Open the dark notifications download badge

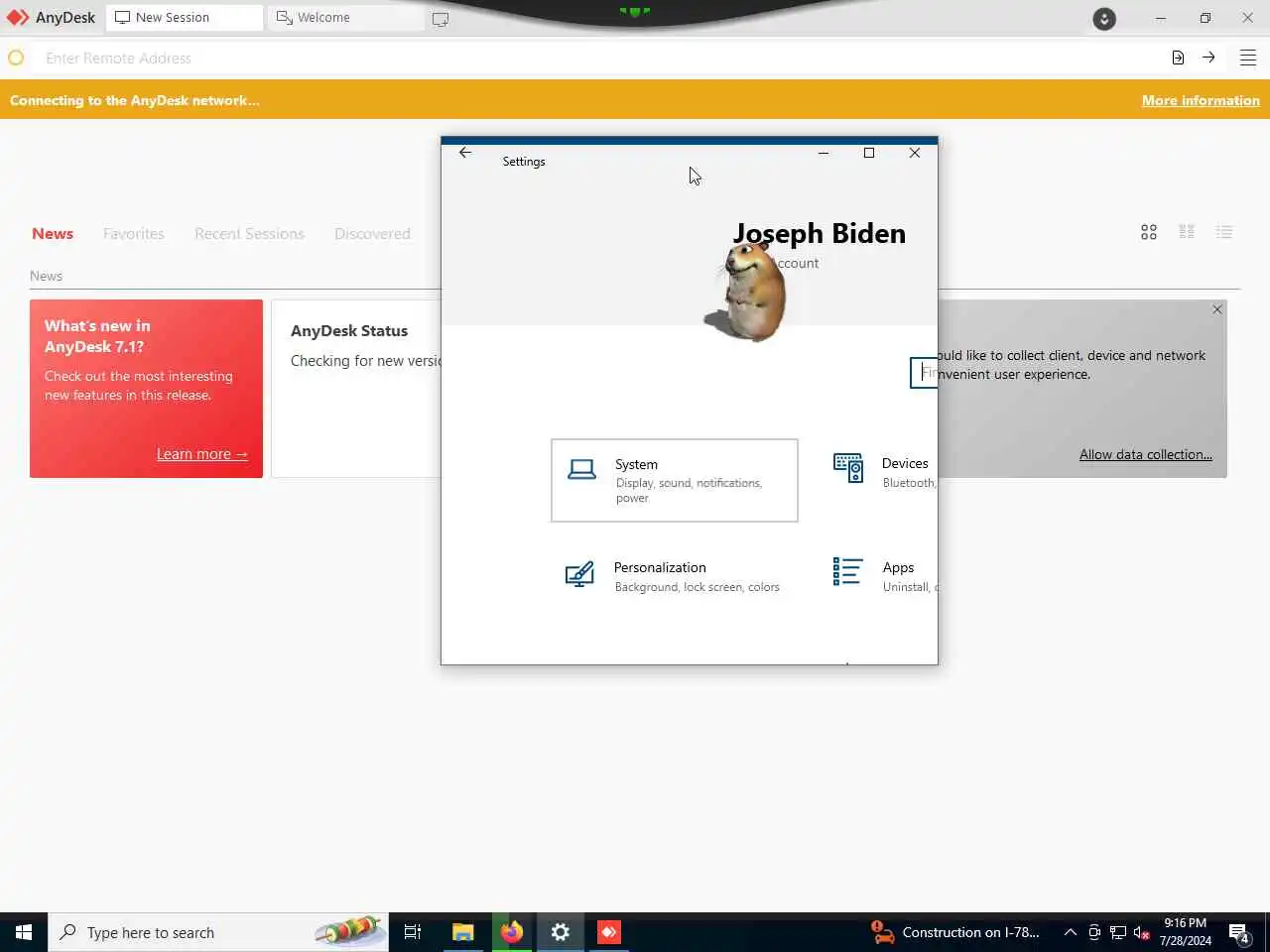(x=1104, y=19)
